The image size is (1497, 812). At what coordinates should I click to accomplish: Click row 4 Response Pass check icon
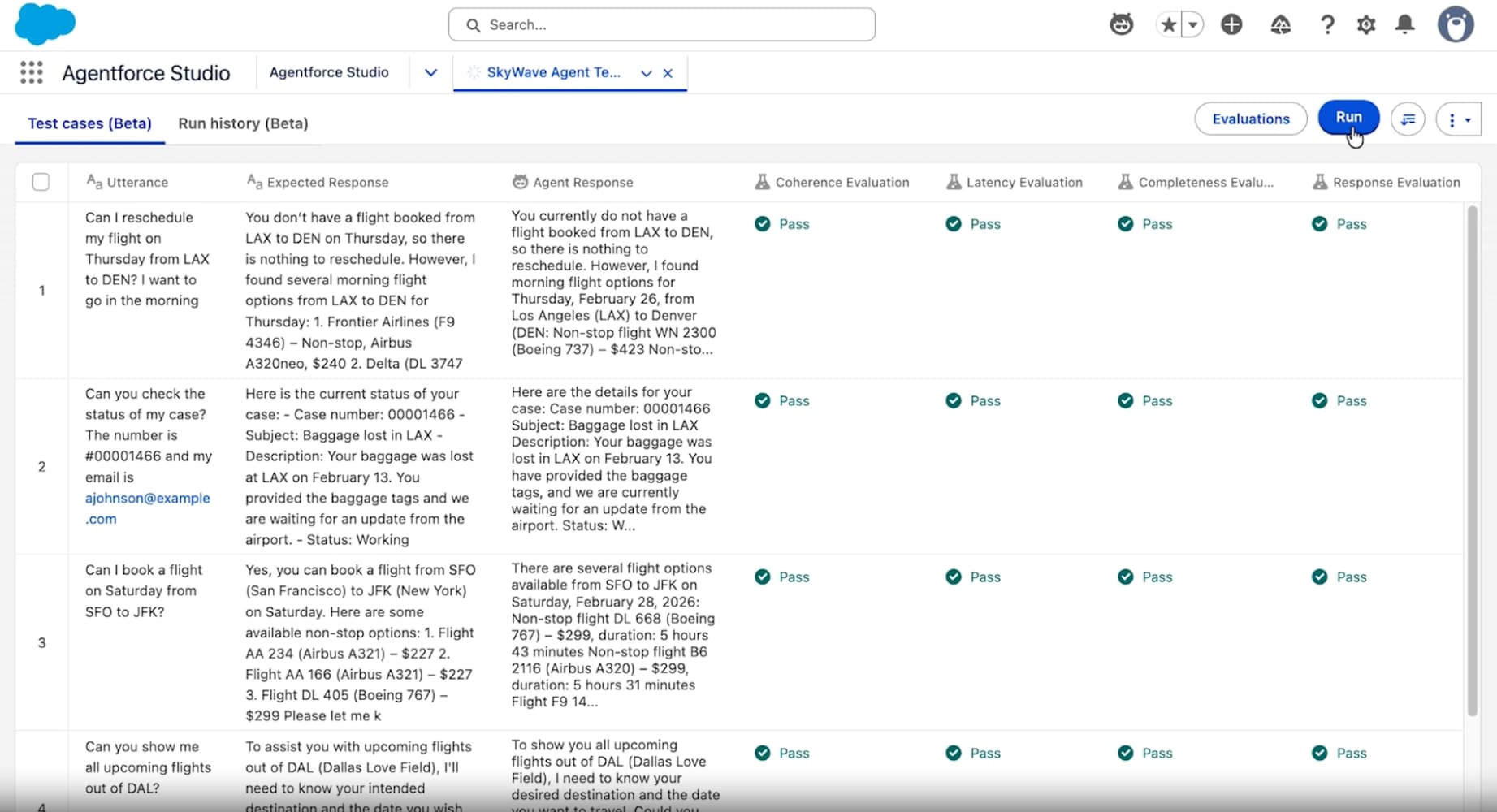pyautogui.click(x=1320, y=753)
